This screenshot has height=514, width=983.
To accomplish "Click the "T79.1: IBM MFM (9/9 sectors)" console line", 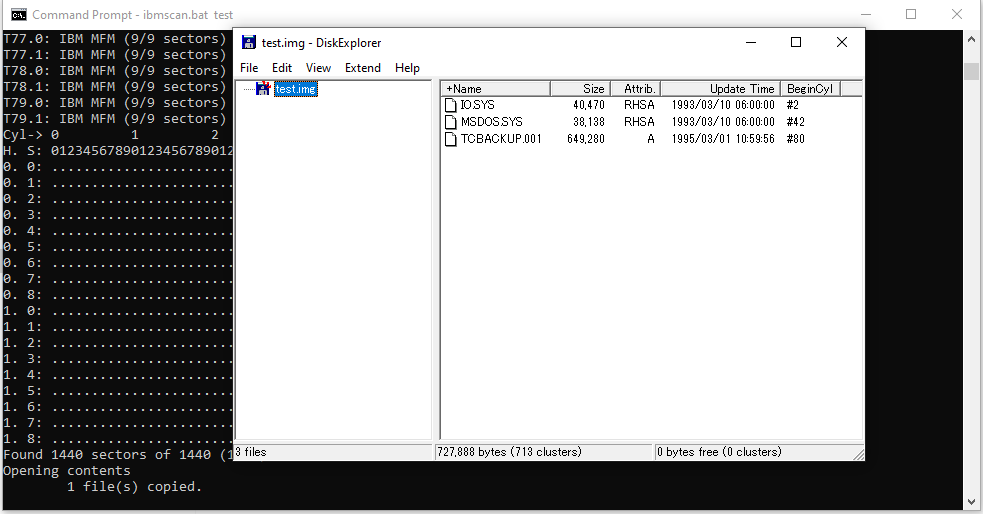I will pyautogui.click(x=114, y=118).
